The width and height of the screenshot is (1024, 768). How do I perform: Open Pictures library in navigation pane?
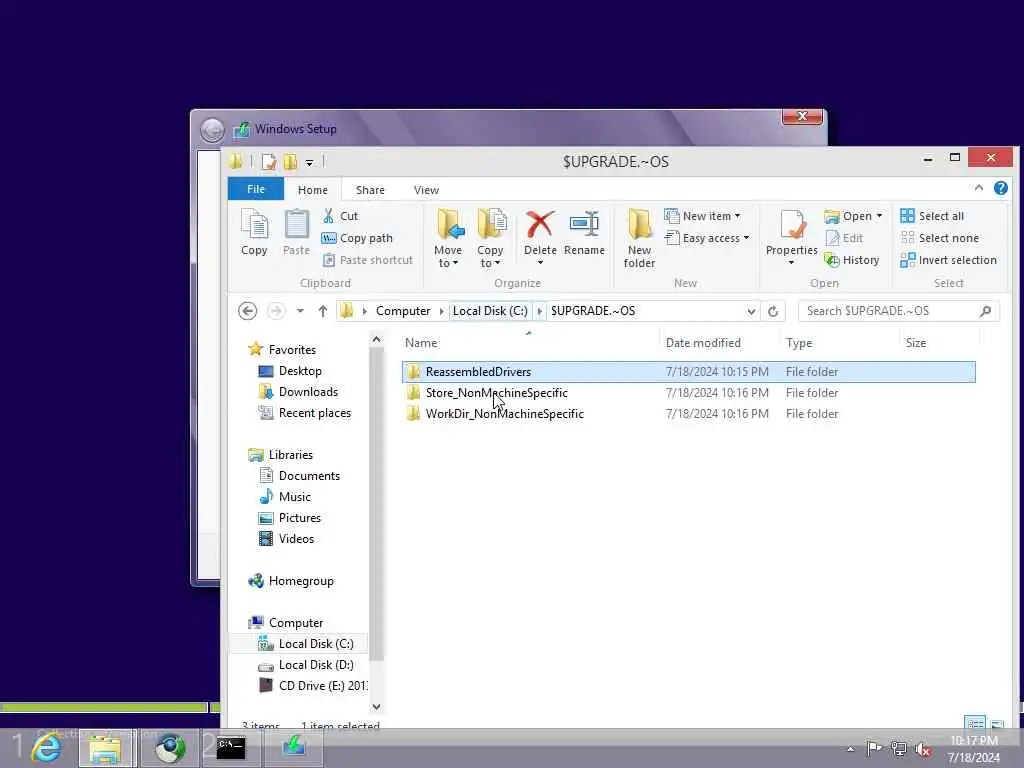click(x=300, y=518)
